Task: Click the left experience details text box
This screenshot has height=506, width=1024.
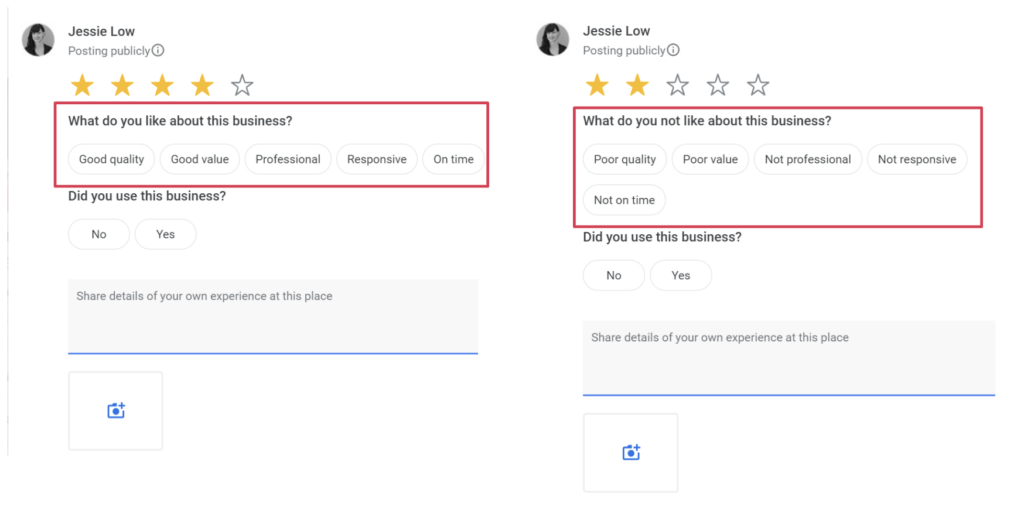Action: (272, 316)
